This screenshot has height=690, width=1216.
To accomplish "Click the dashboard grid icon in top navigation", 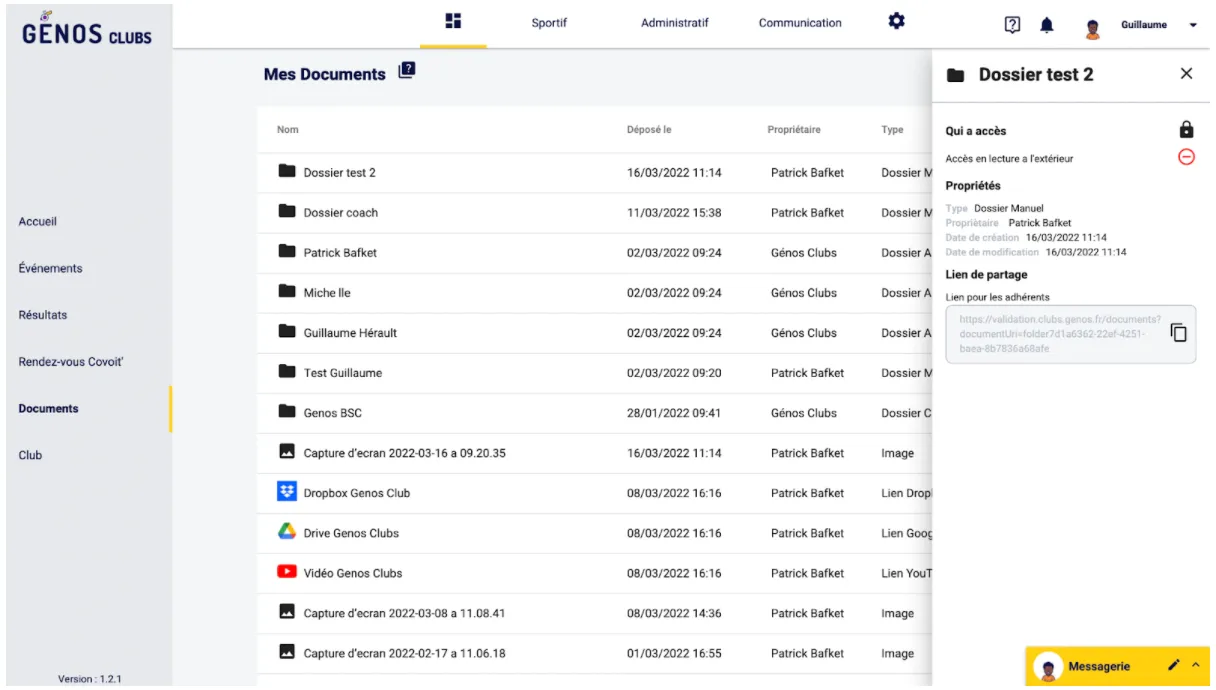I will pyautogui.click(x=453, y=22).
